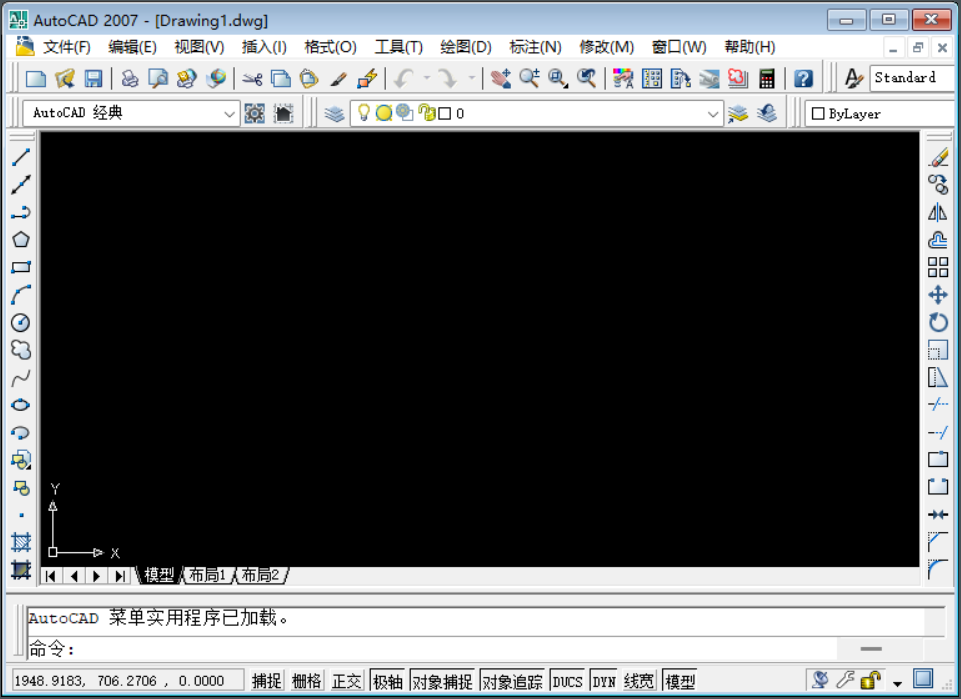Select the Polygon drawing tool
Image resolution: width=961 pixels, height=699 pixels.
point(20,240)
